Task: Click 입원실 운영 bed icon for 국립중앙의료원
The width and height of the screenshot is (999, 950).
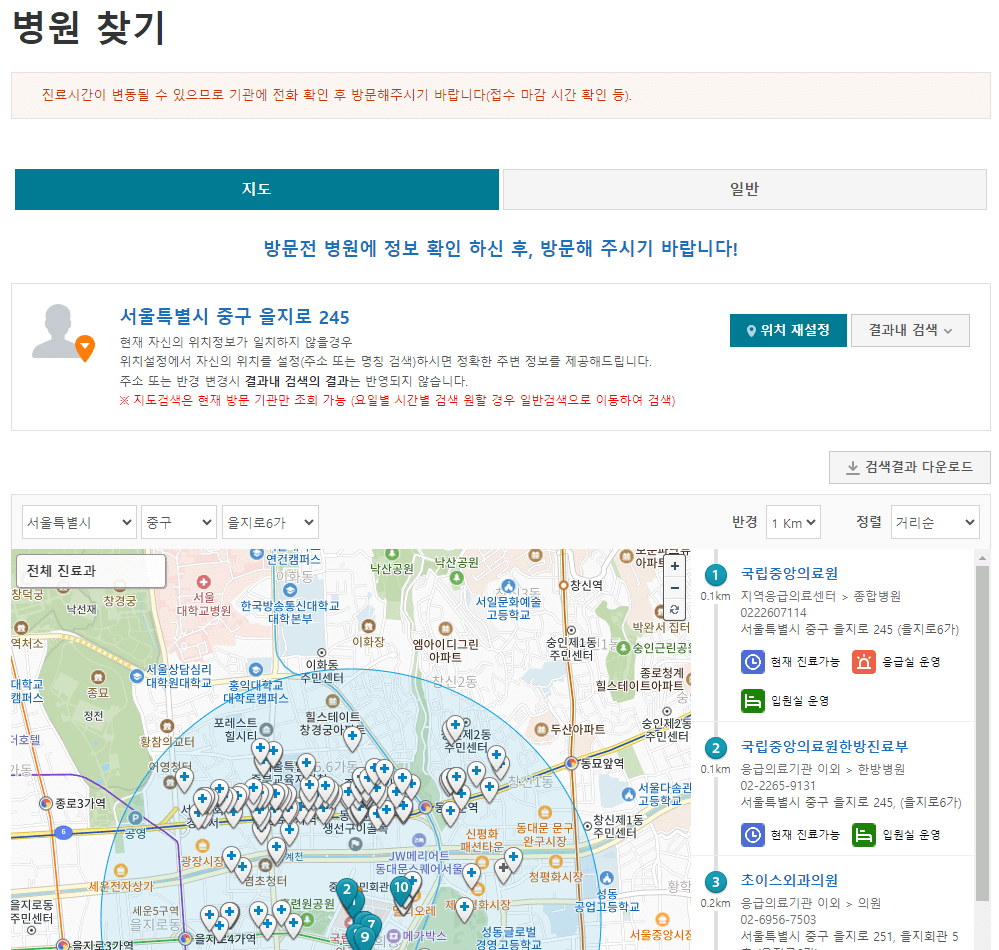Action: coord(752,701)
